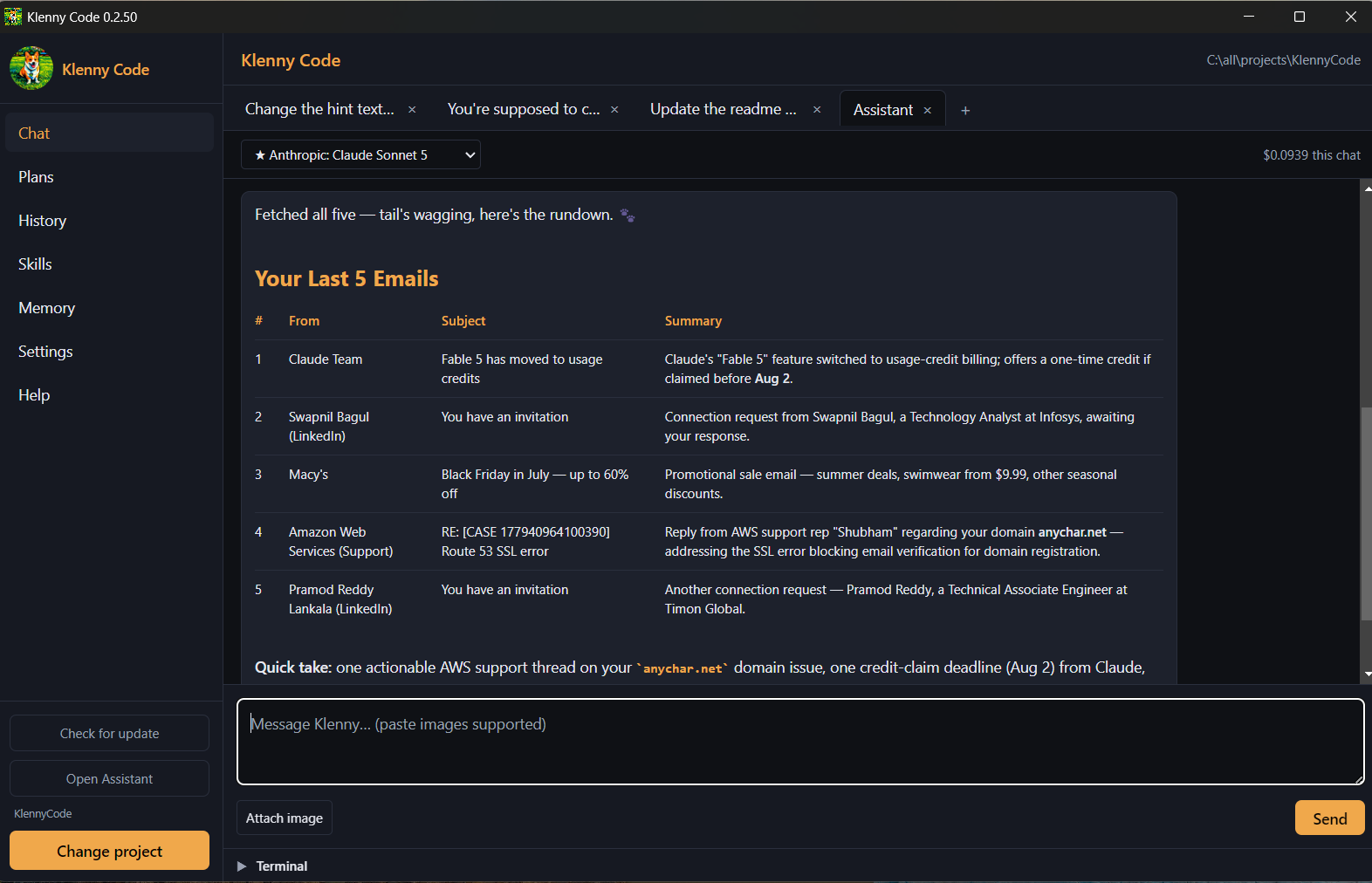Switch to 'You're supposed to c...' tab
Viewport: 1372px width, 883px height.
coord(524,109)
